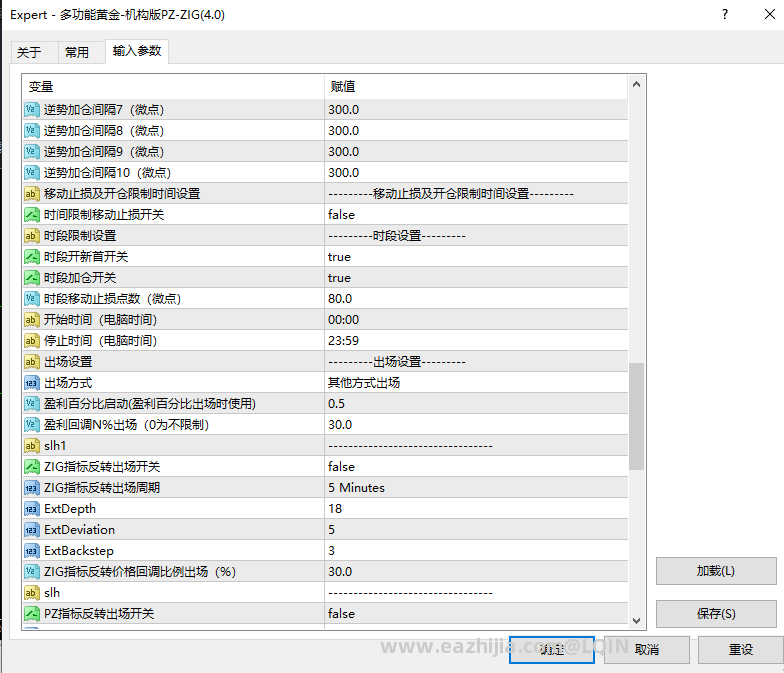Image resolution: width=784 pixels, height=673 pixels.
Task: Click the vertical scrollbar thumb
Action: pyautogui.click(x=636, y=416)
